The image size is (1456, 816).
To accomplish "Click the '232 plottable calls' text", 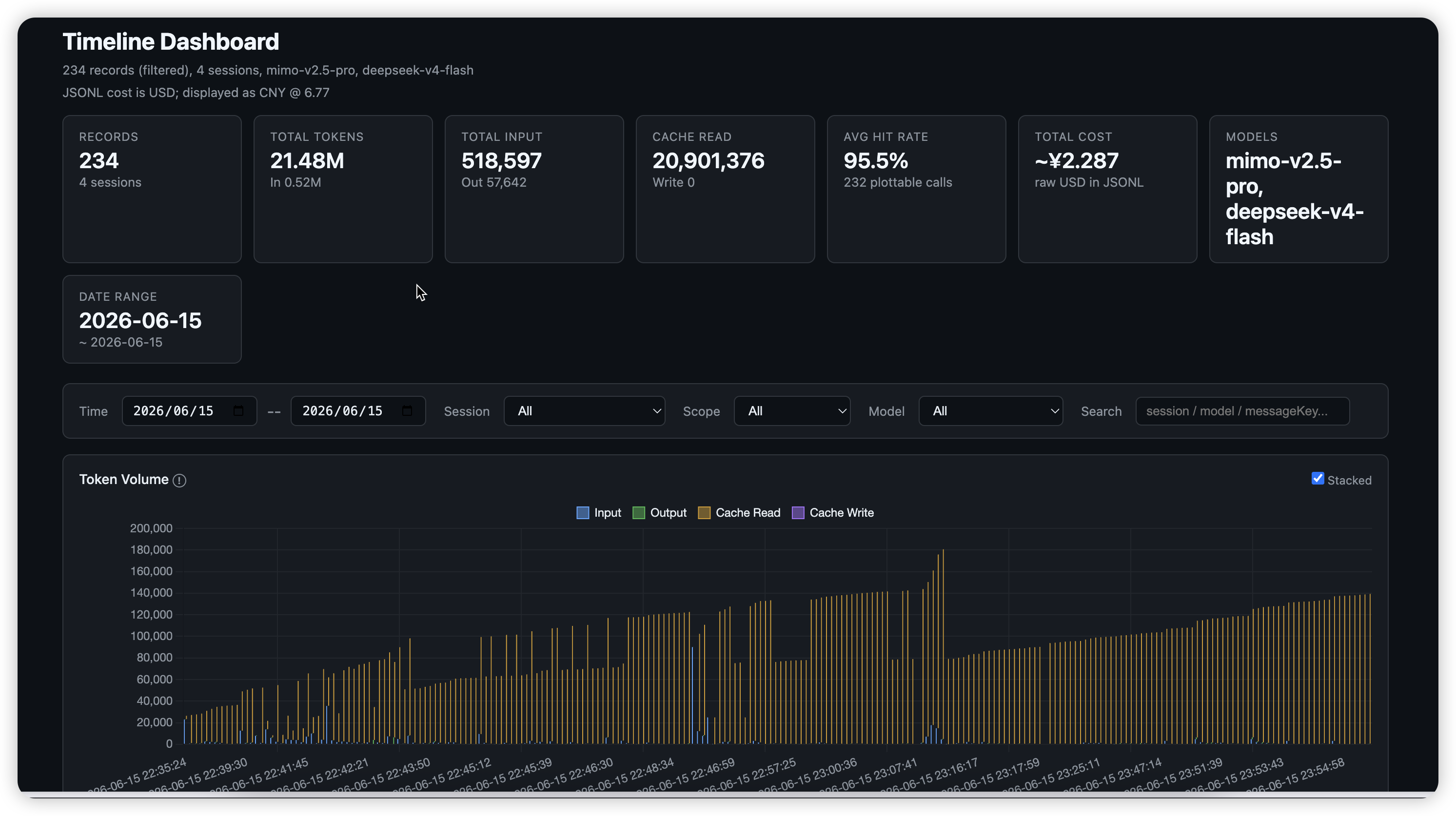I will [x=898, y=182].
